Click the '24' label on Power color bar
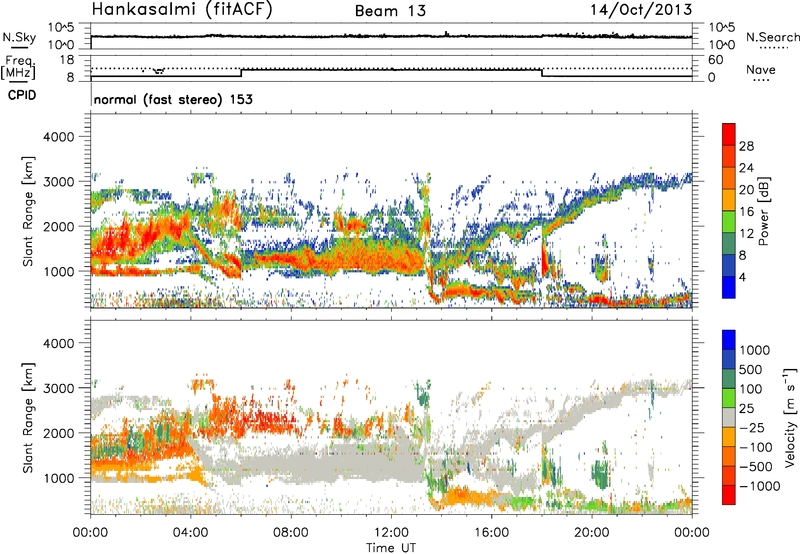This screenshot has height=554, width=800. pos(746,168)
